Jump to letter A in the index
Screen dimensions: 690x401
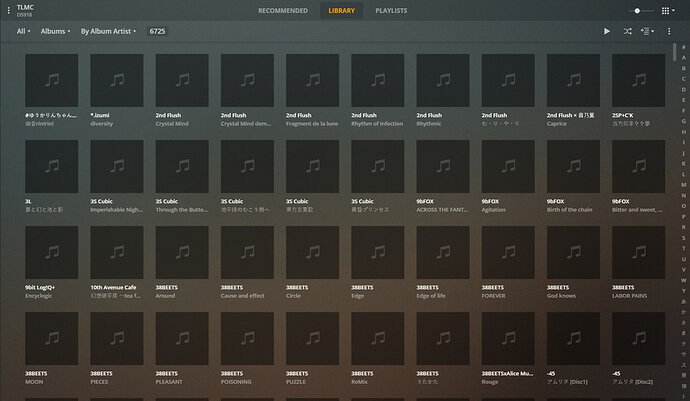(x=683, y=58)
